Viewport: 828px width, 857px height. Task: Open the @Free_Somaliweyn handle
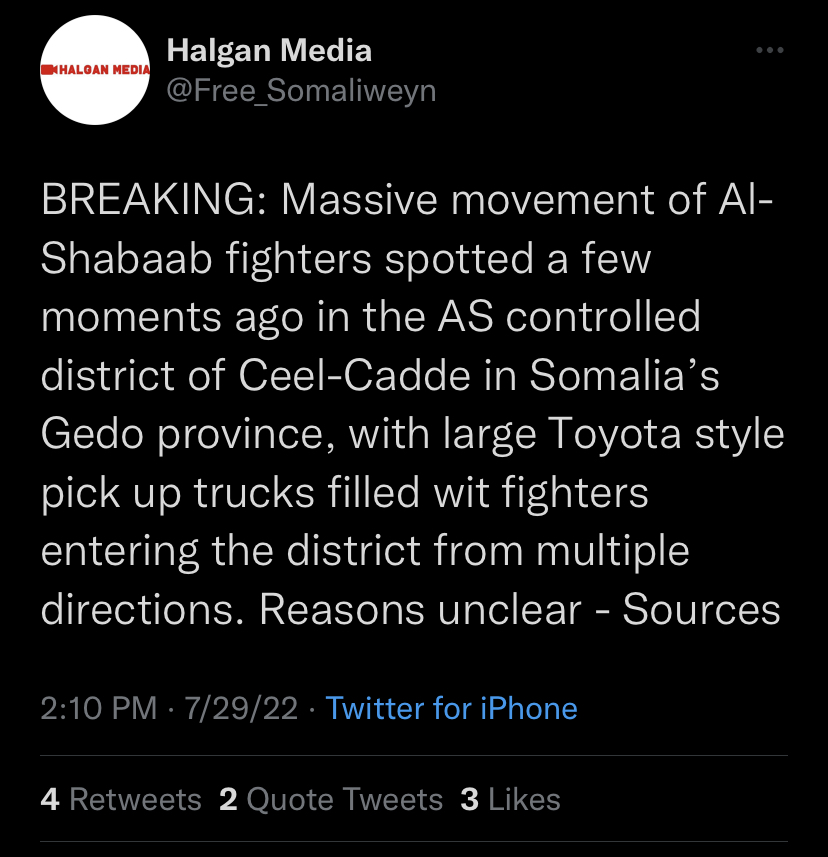pos(301,91)
